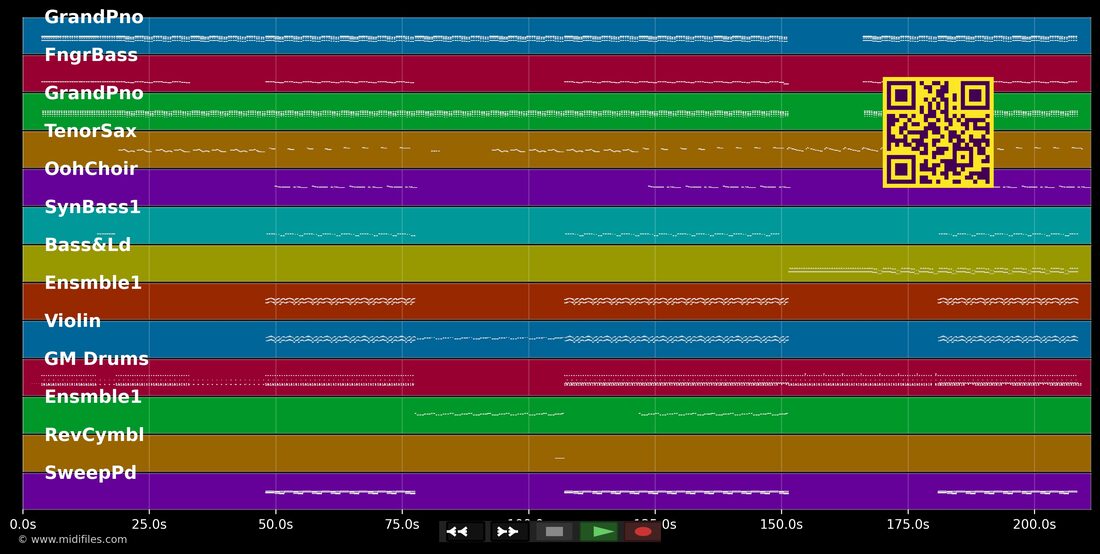1100x554 pixels.
Task: Click the single short note in RevCymbl lane
Action: coord(560,458)
